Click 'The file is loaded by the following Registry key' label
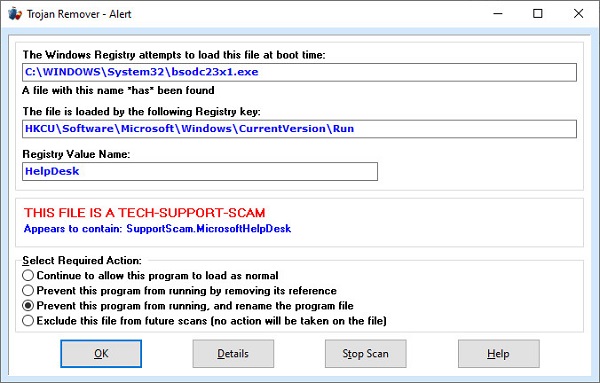Viewport: 600px width, 383px height. point(142,112)
